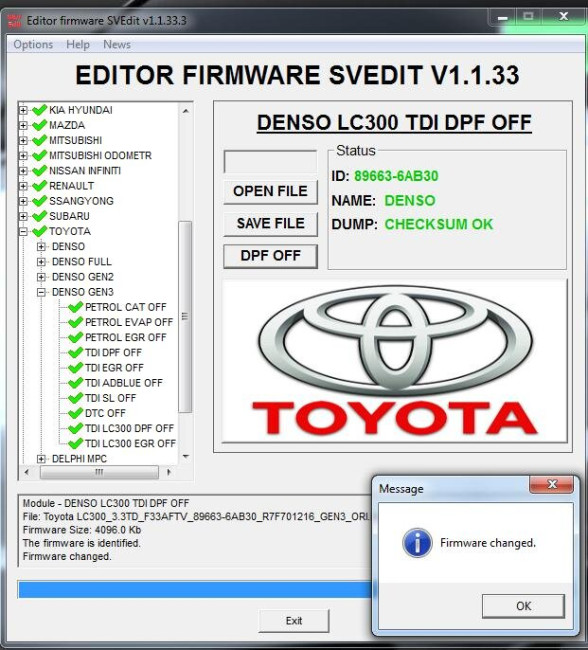Click checkmark icon of TDI ADBLUE OFF
The height and width of the screenshot is (650, 588).
(x=75, y=383)
